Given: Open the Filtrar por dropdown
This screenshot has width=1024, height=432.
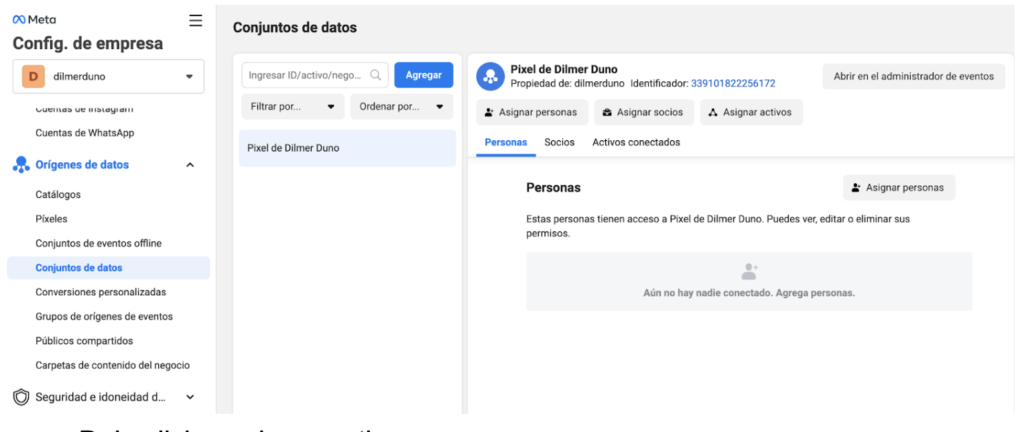Looking at the screenshot, I should (293, 106).
